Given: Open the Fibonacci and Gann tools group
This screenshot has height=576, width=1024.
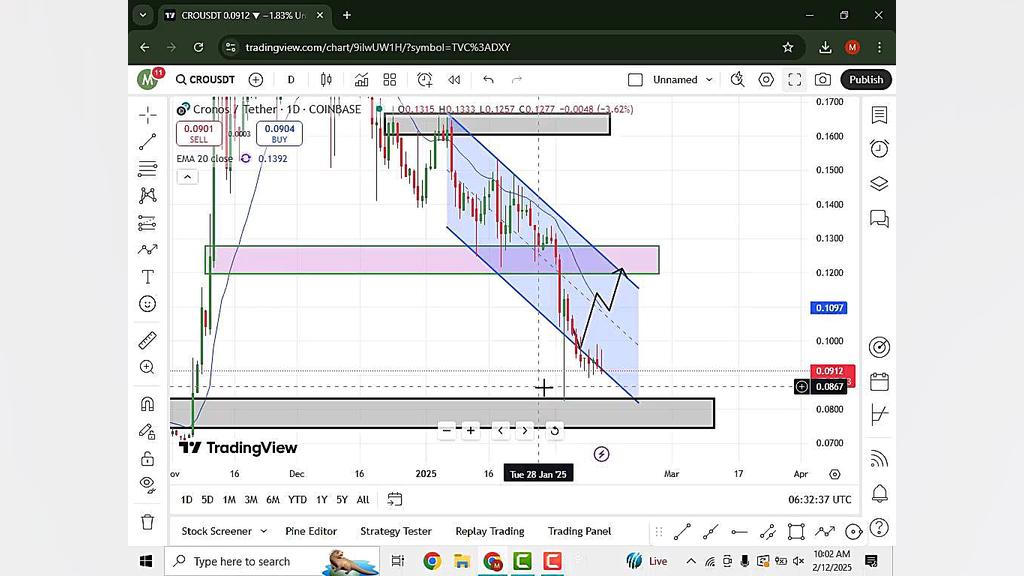Looking at the screenshot, I should point(148,168).
